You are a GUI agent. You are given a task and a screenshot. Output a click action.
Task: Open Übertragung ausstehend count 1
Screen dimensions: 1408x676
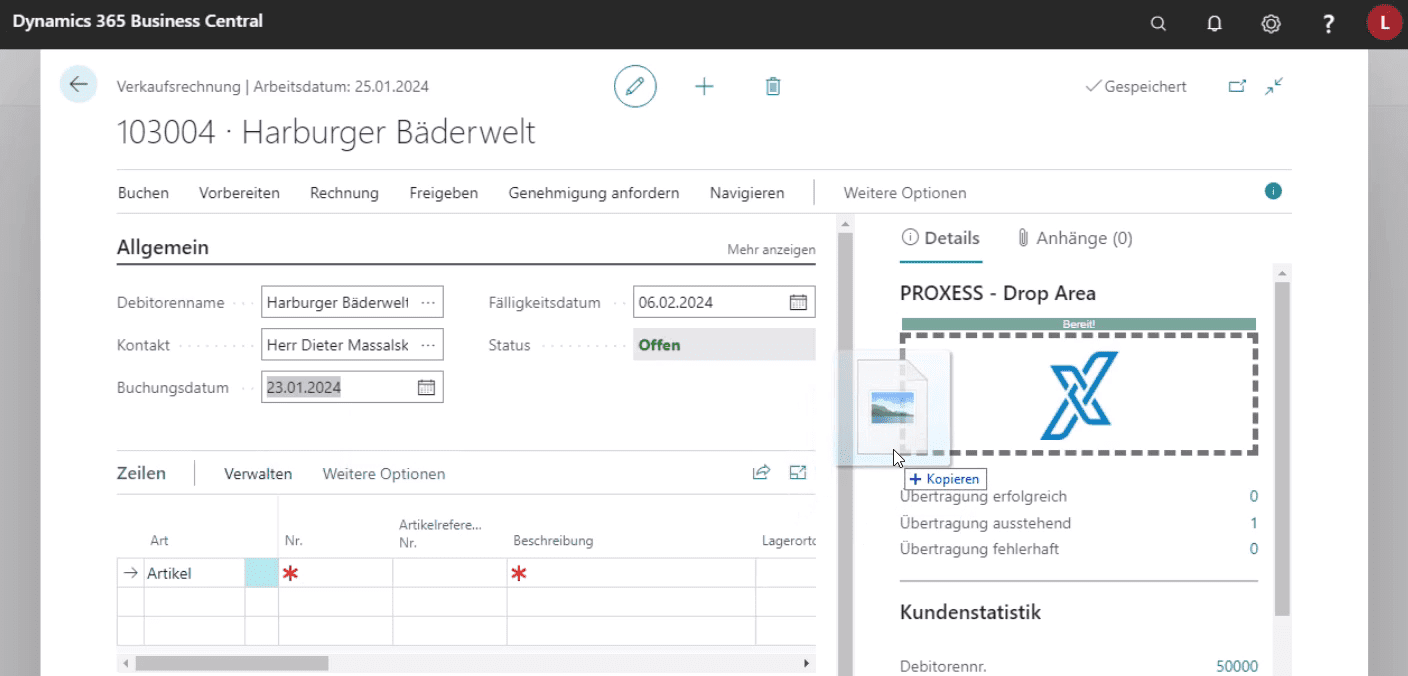pos(1254,522)
